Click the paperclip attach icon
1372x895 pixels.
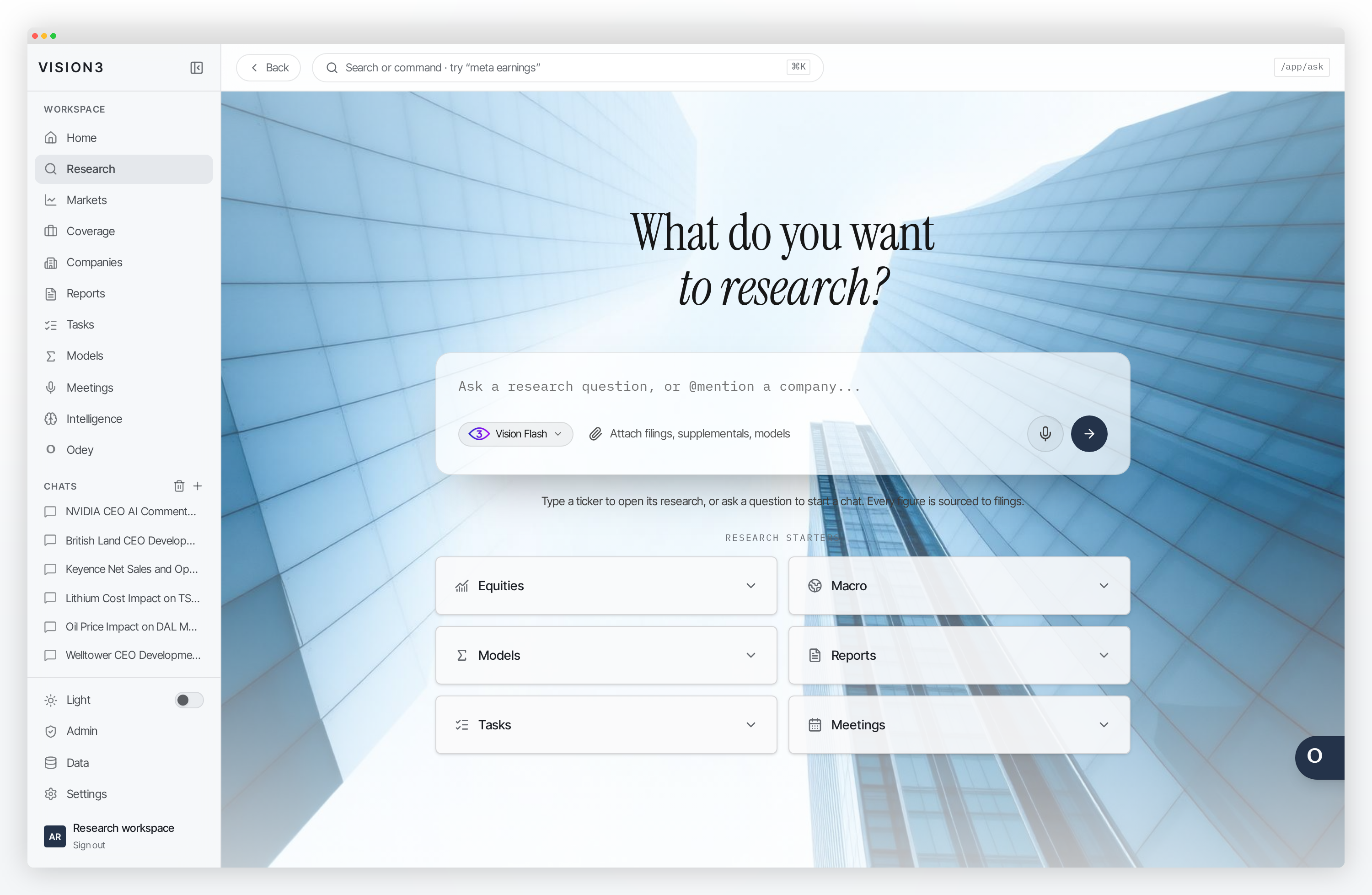(595, 434)
